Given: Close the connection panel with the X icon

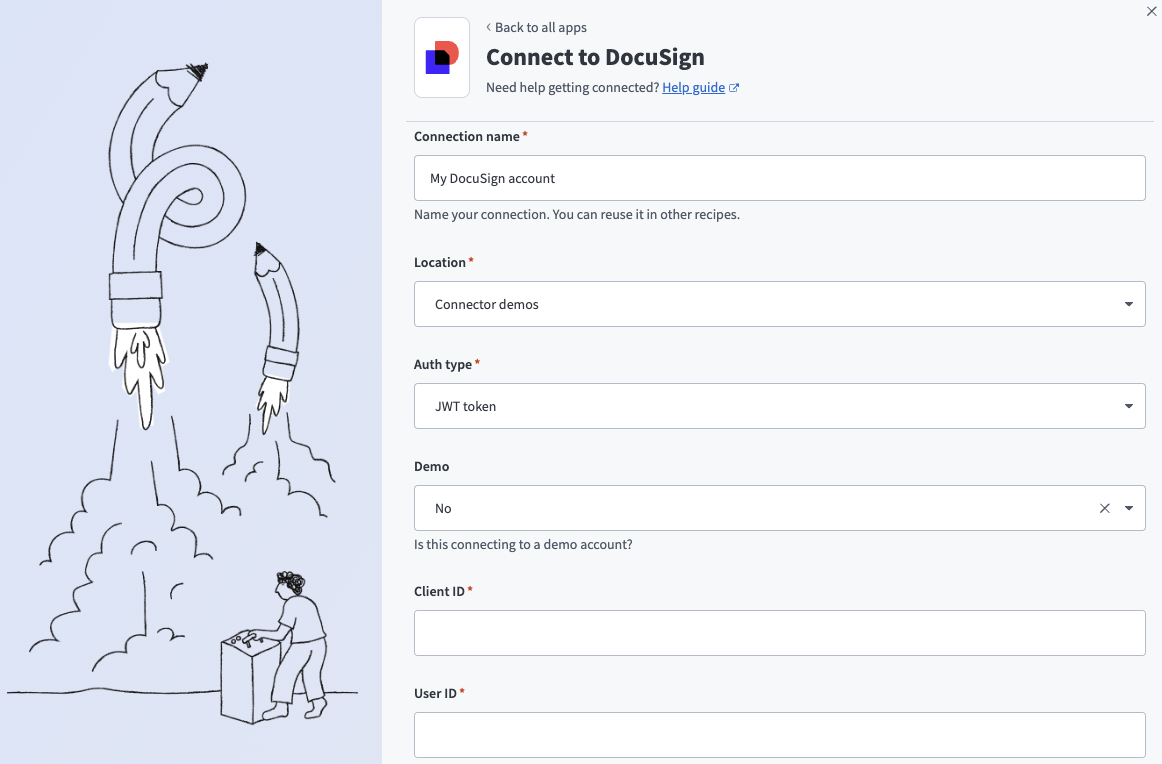Looking at the screenshot, I should tap(1150, 11).
